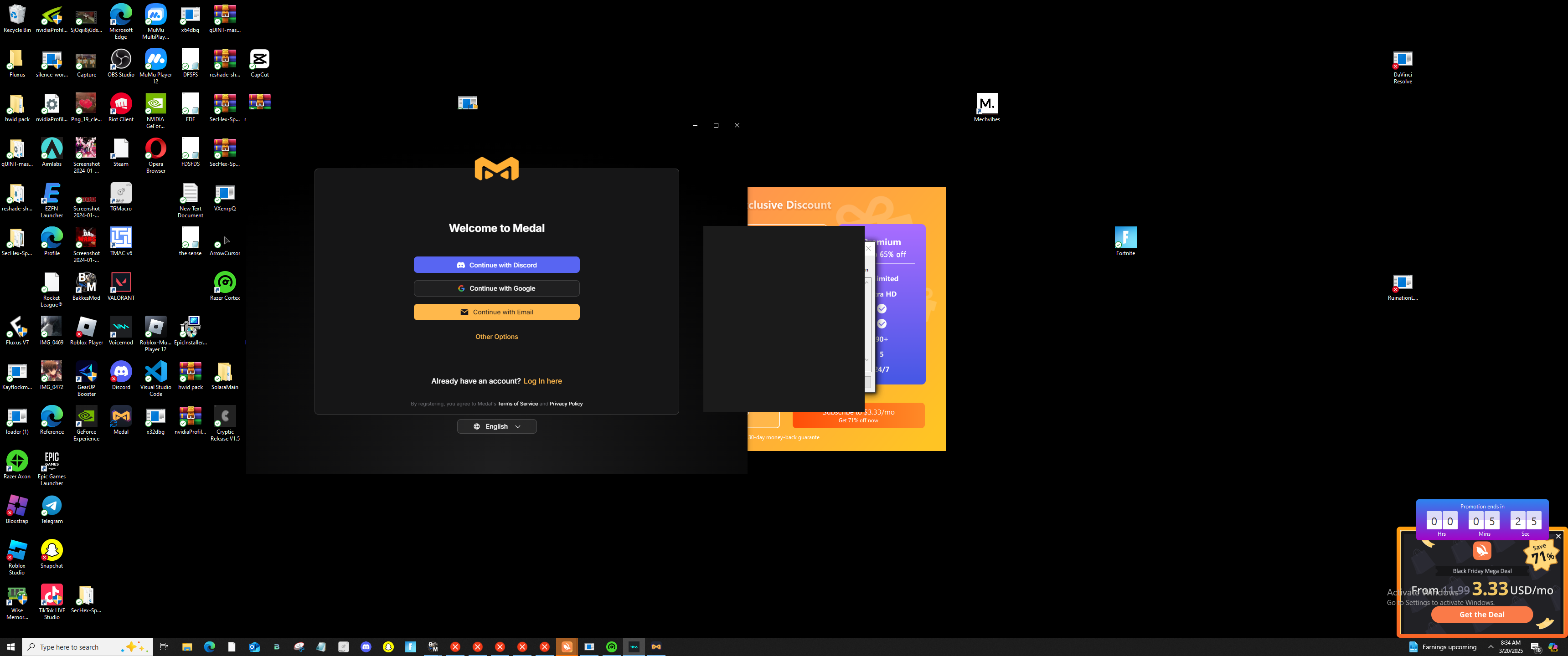Close the Black Friday deal popup
This screenshot has width=1568, height=656.
click(x=1558, y=536)
